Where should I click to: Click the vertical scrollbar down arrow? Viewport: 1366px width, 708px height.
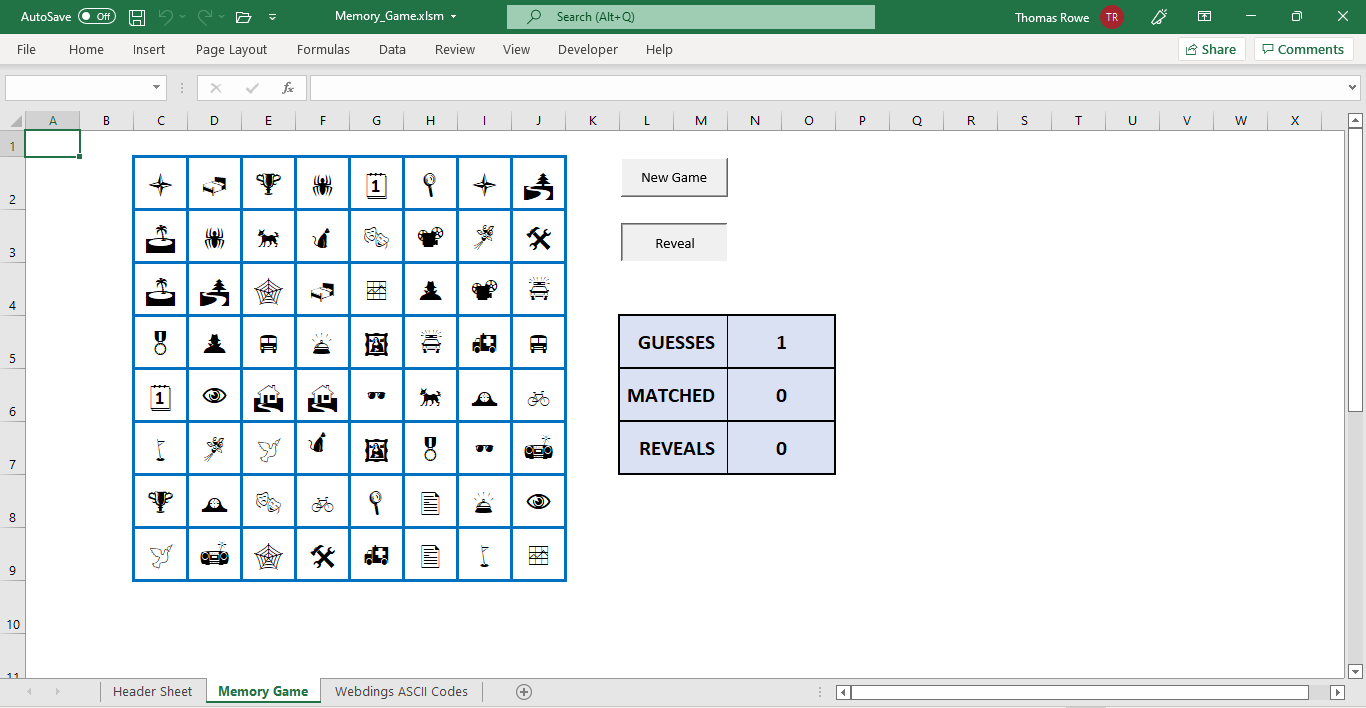(x=1356, y=671)
